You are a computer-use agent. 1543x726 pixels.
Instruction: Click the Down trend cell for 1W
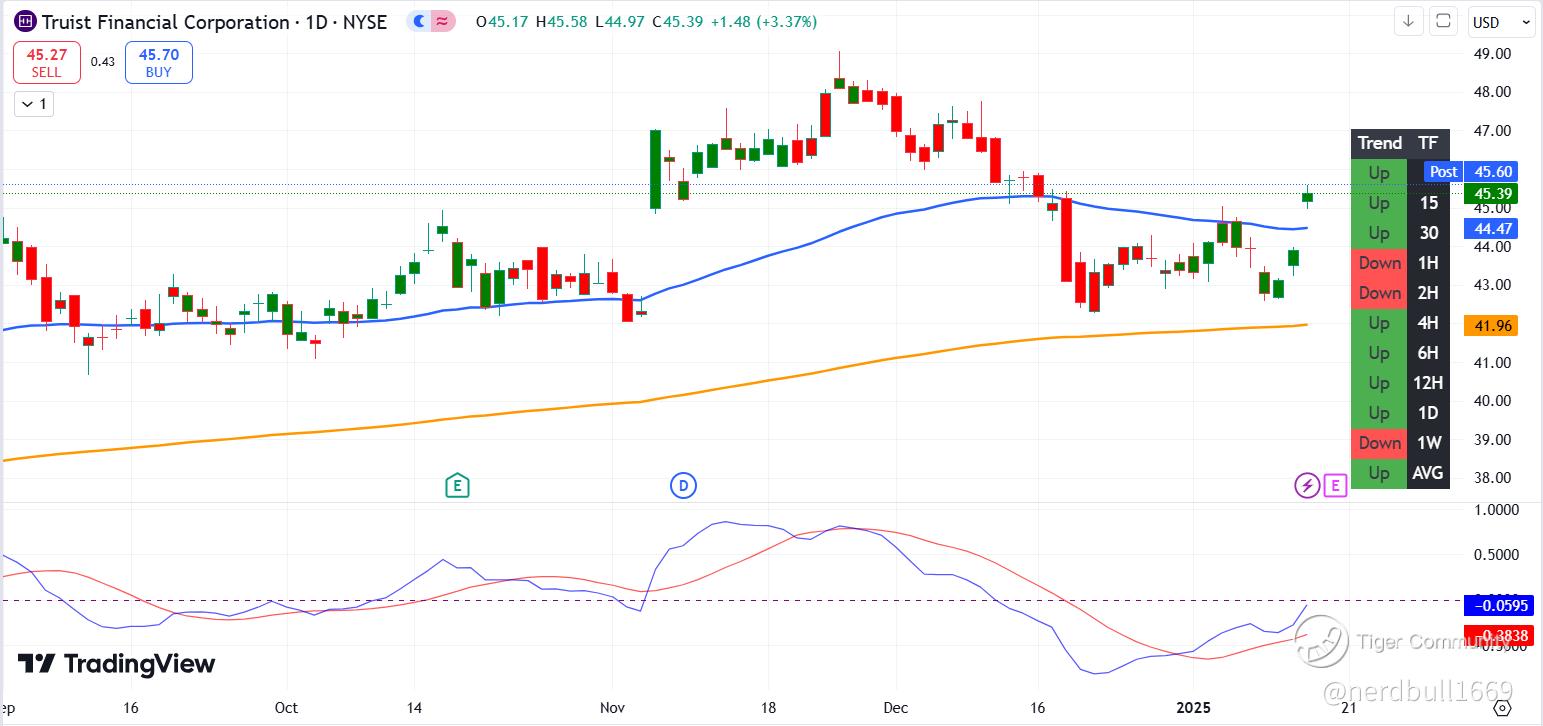tap(1379, 443)
